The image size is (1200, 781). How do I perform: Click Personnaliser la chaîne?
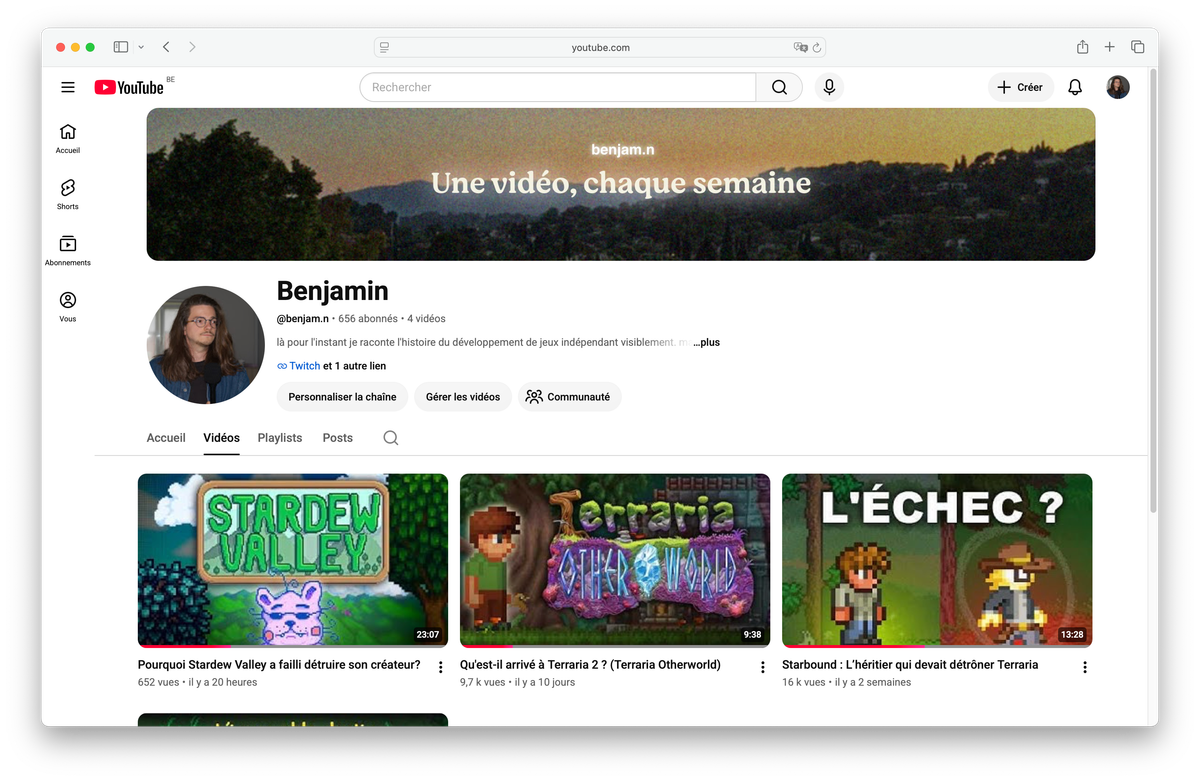[x=342, y=397]
